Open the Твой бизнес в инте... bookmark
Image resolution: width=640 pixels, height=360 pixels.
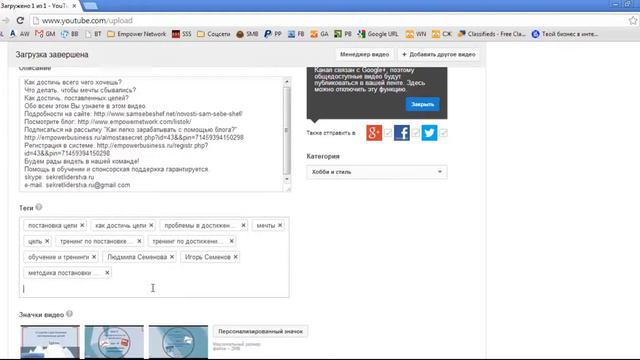[x=565, y=34]
